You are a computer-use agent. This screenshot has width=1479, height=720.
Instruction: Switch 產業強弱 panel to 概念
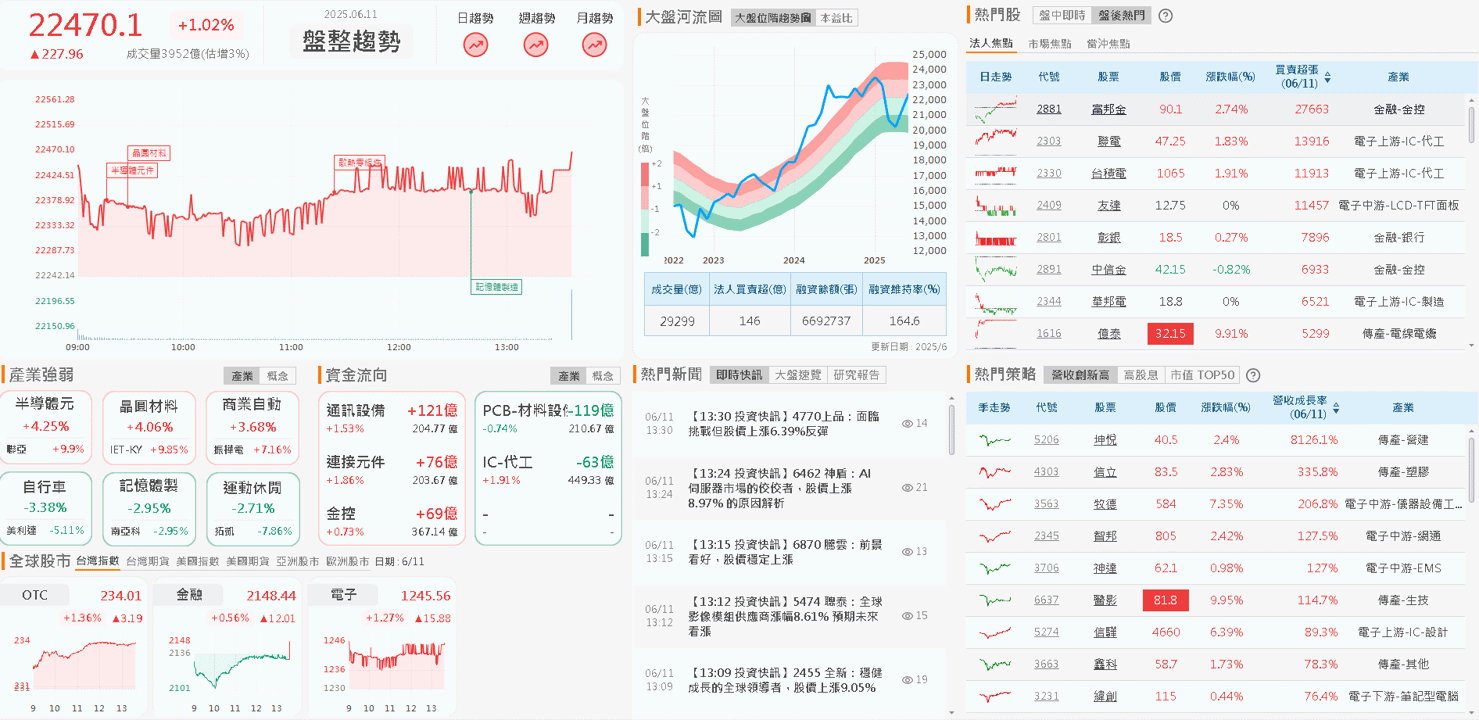pyautogui.click(x=276, y=376)
